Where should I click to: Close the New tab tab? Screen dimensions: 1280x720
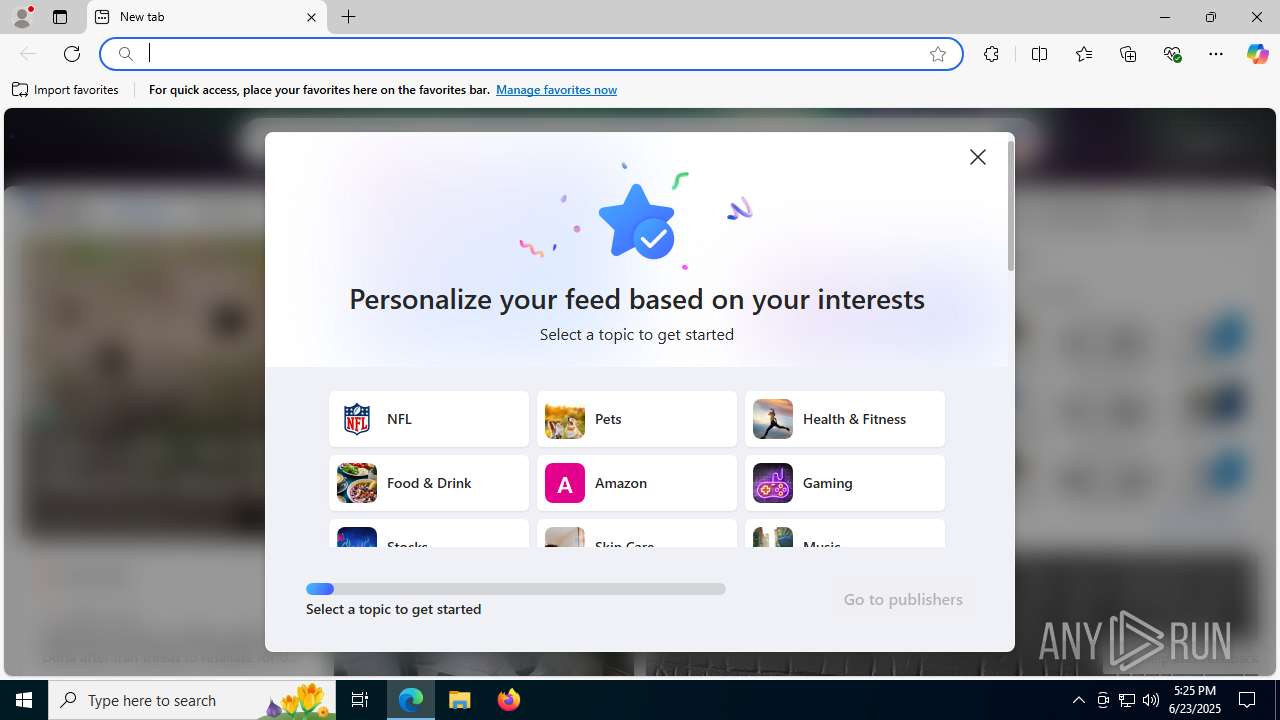coord(311,17)
